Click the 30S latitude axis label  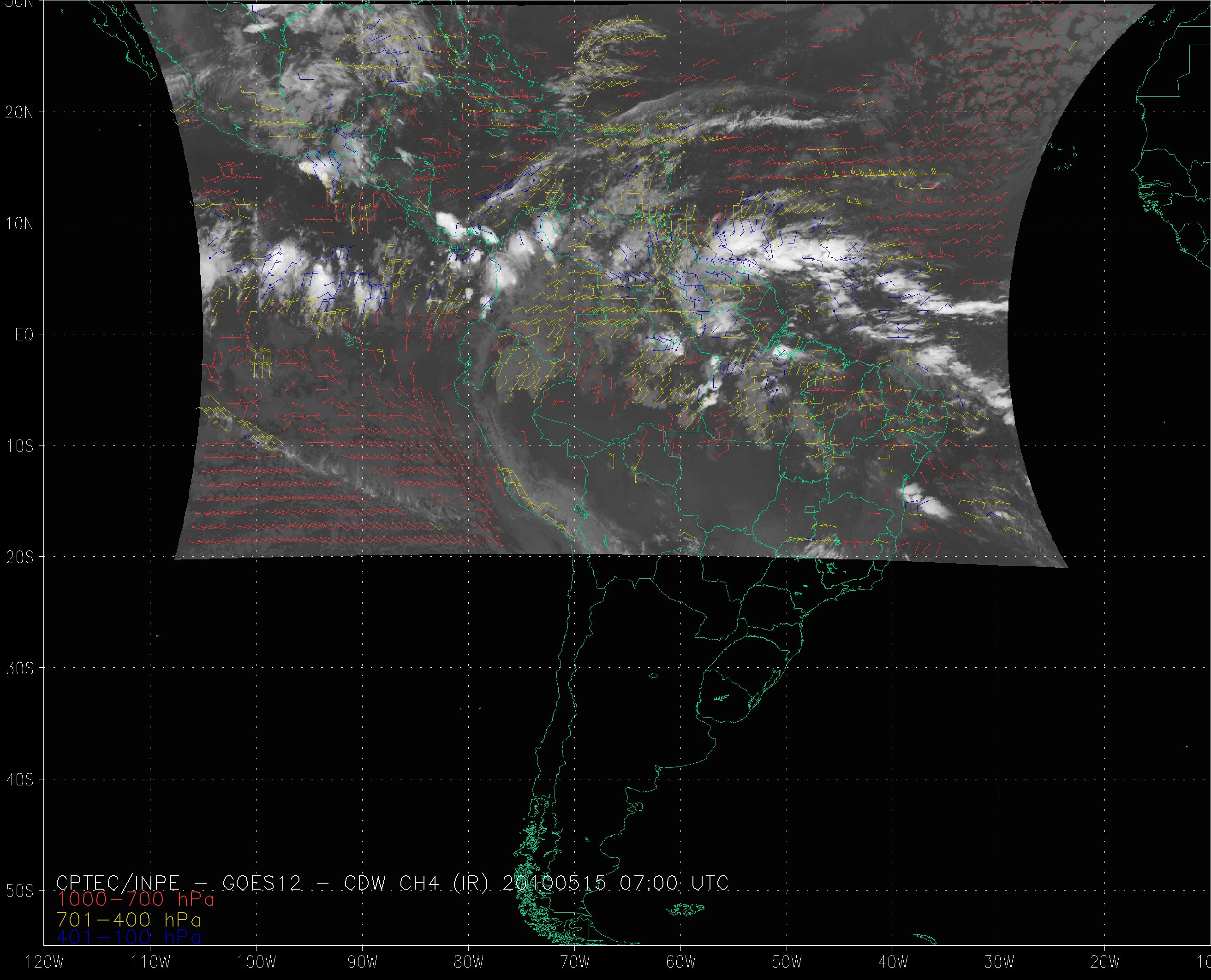(20, 668)
